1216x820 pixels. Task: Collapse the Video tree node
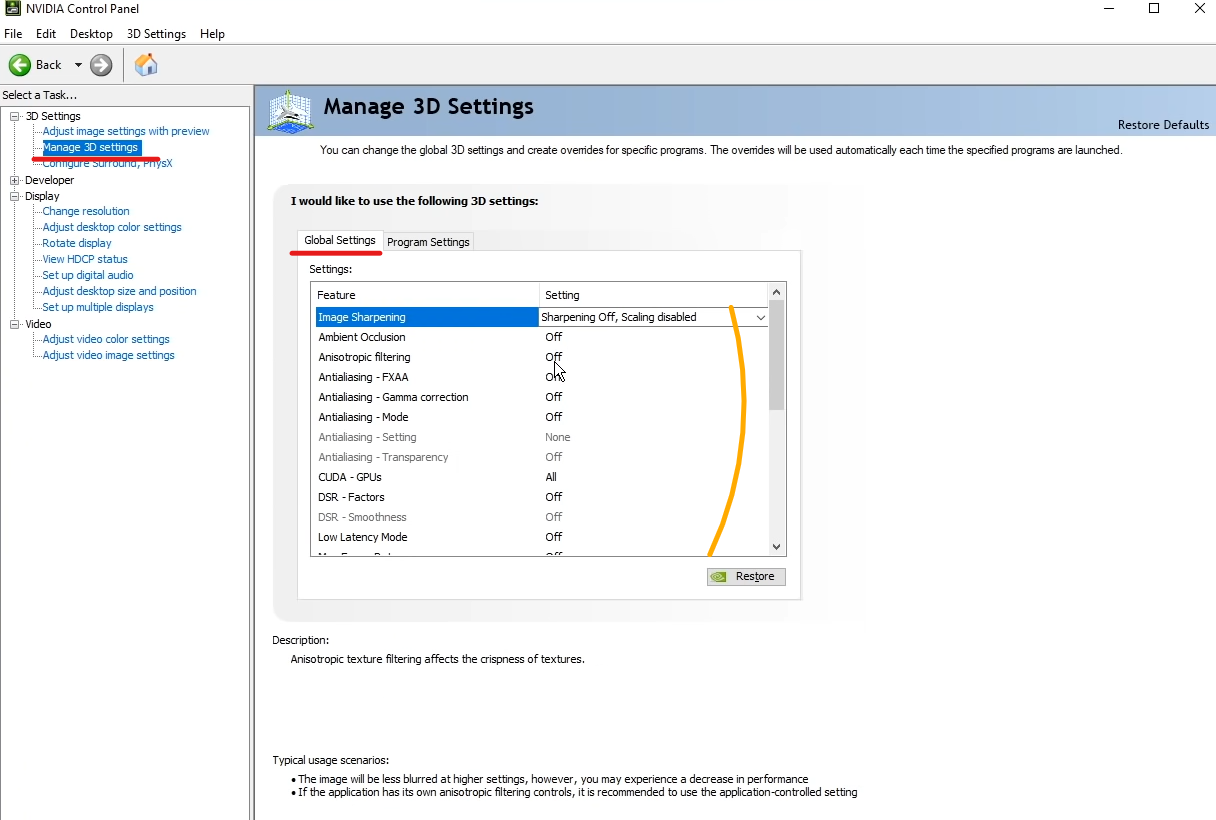pyautogui.click(x=15, y=324)
